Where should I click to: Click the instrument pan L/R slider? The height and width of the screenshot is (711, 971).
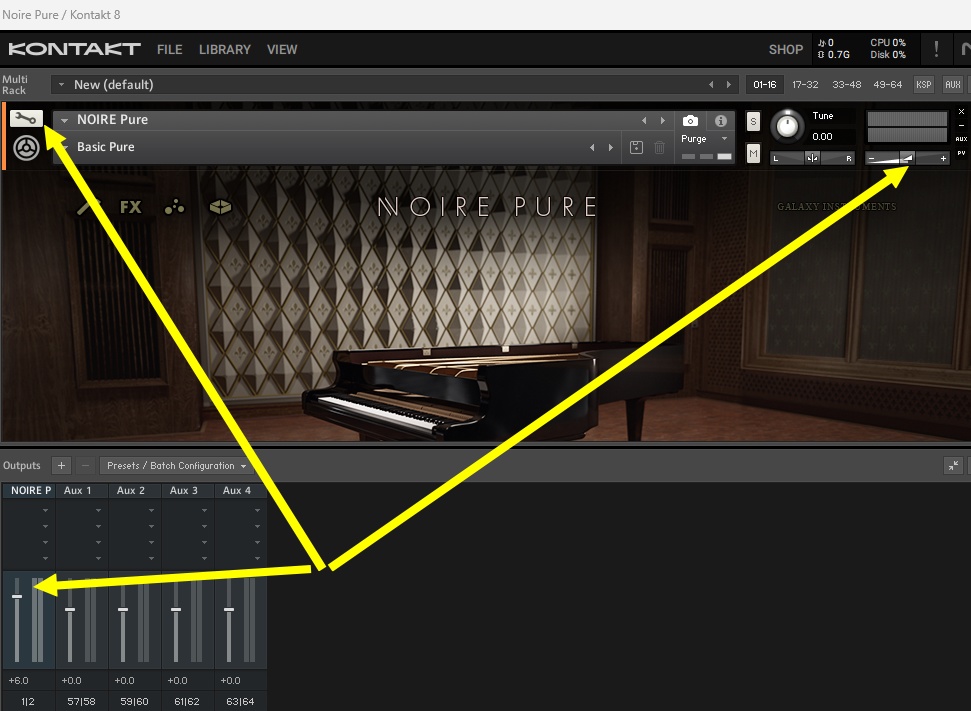pyautogui.click(x=812, y=158)
